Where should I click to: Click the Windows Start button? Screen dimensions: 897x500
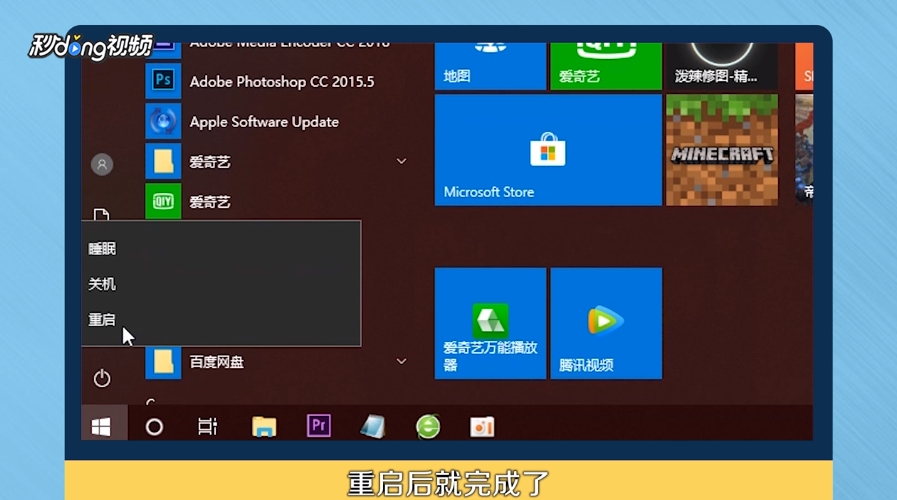tap(102, 426)
